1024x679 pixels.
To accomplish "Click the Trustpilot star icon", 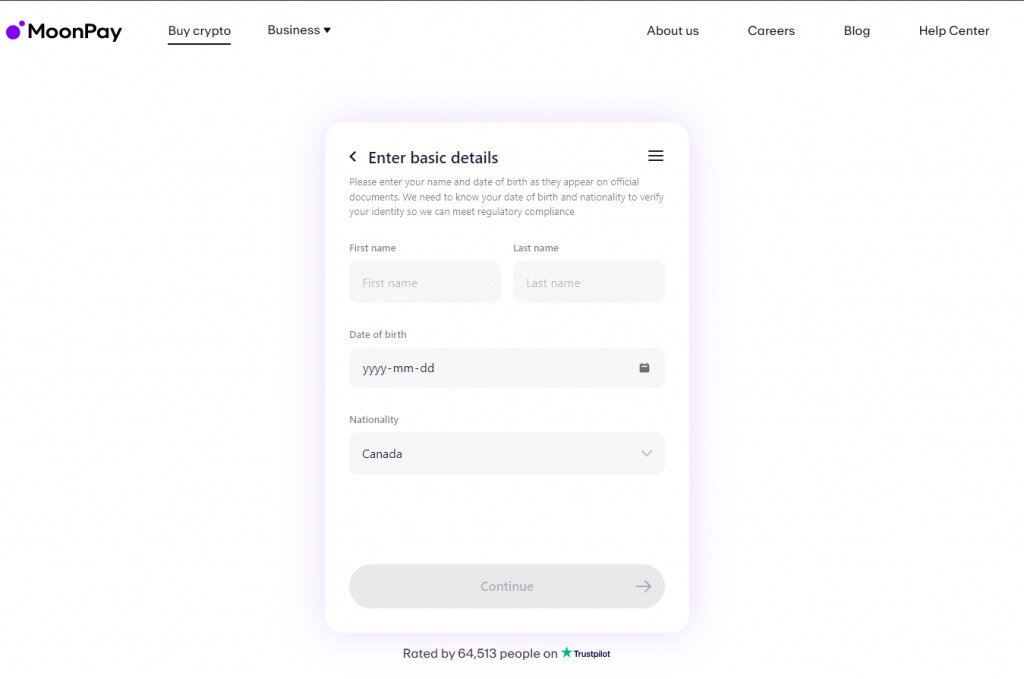I will [567, 653].
